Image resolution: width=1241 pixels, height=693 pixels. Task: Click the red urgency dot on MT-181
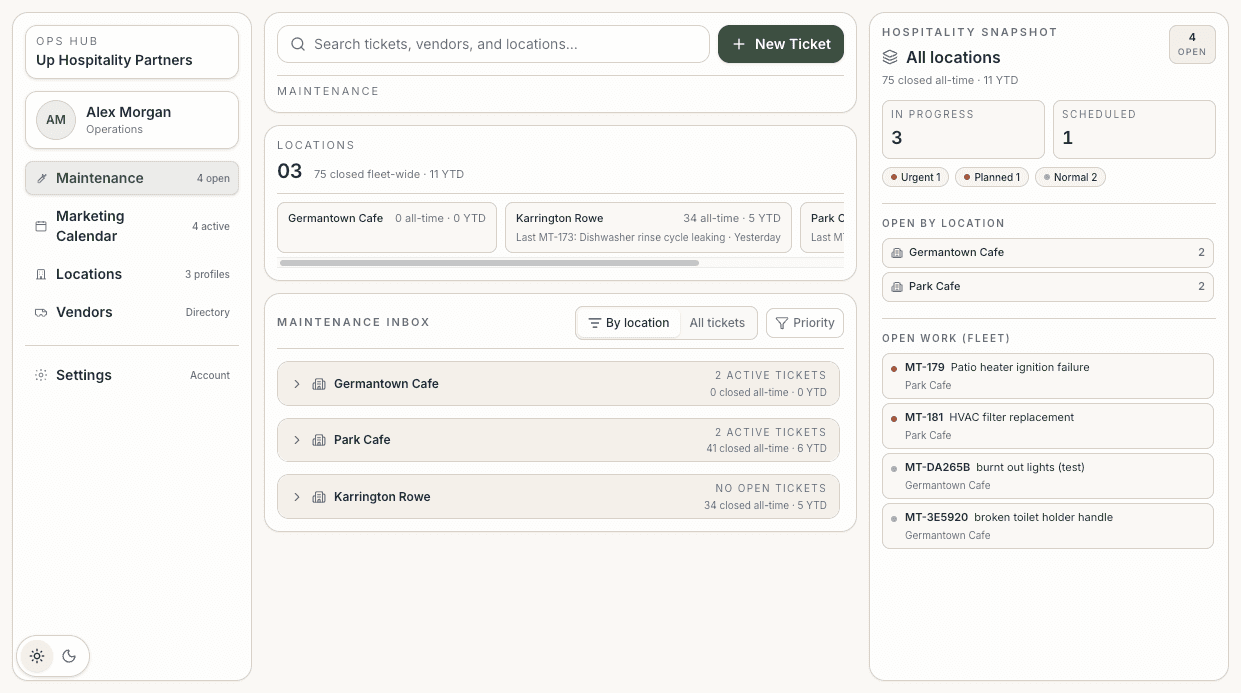[894, 418]
